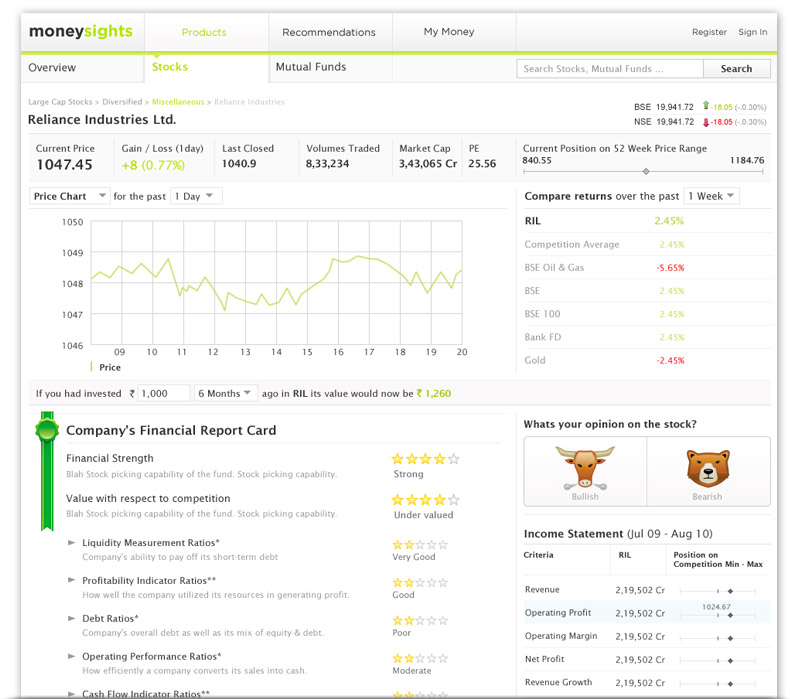This screenshot has width=790, height=699.
Task: Click the Price legend marker under chart
Action: pyautogui.click(x=91, y=366)
